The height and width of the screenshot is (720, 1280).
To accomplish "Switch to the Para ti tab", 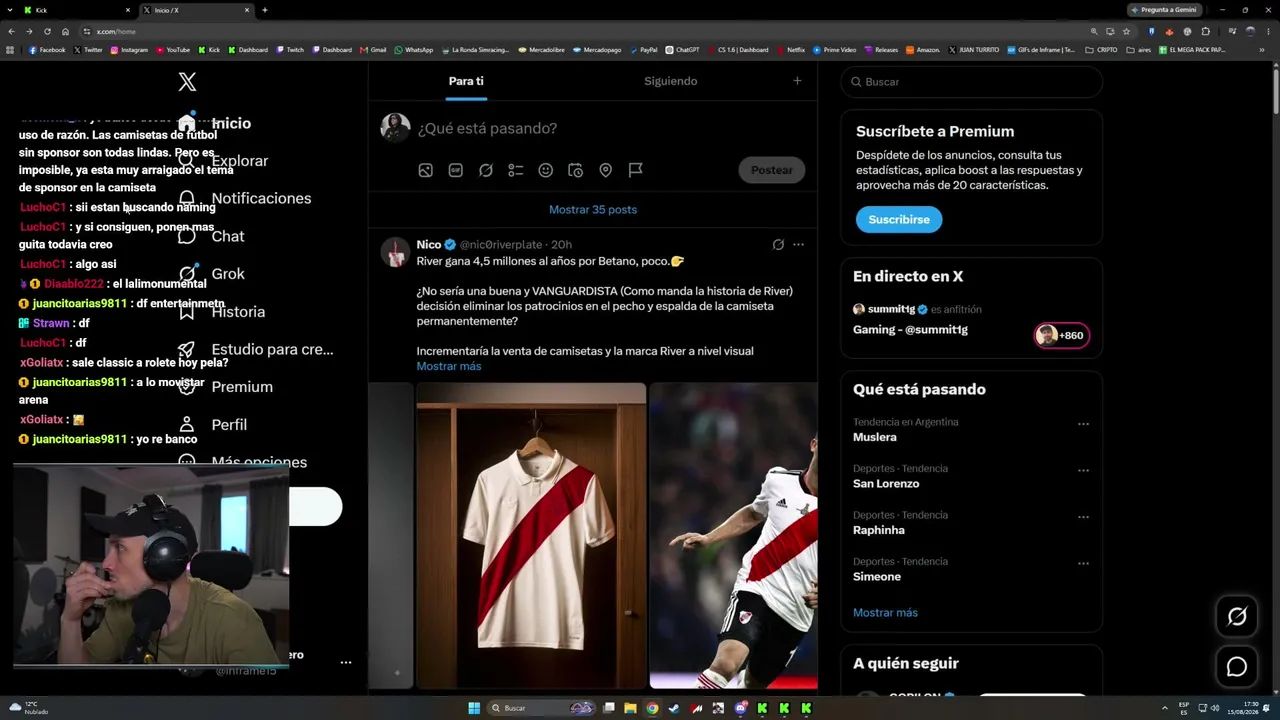I will coord(466,81).
